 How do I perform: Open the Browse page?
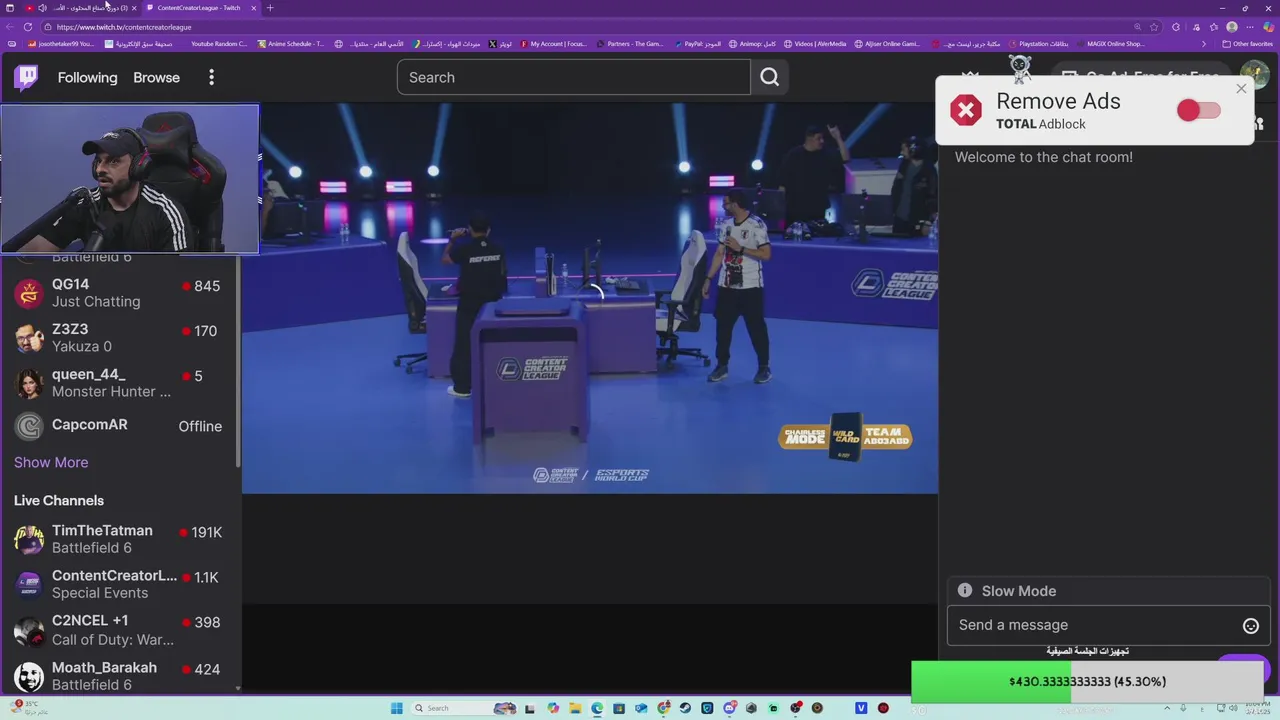[x=157, y=77]
